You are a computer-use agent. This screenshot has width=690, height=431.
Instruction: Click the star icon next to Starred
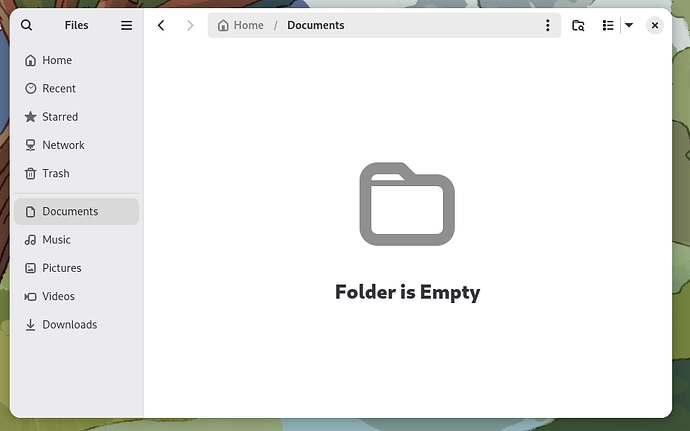pyautogui.click(x=30, y=117)
